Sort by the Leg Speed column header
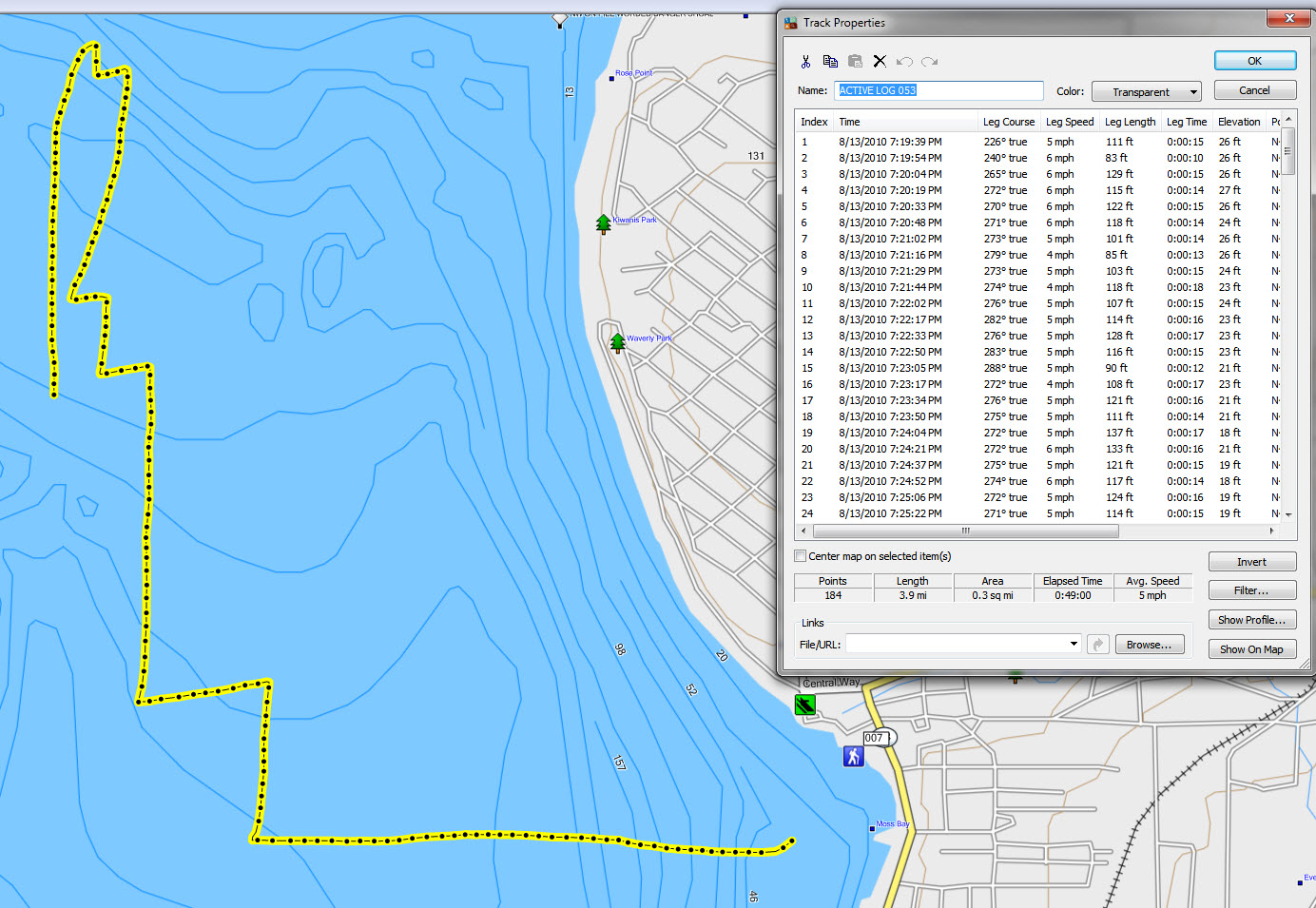 [1069, 122]
